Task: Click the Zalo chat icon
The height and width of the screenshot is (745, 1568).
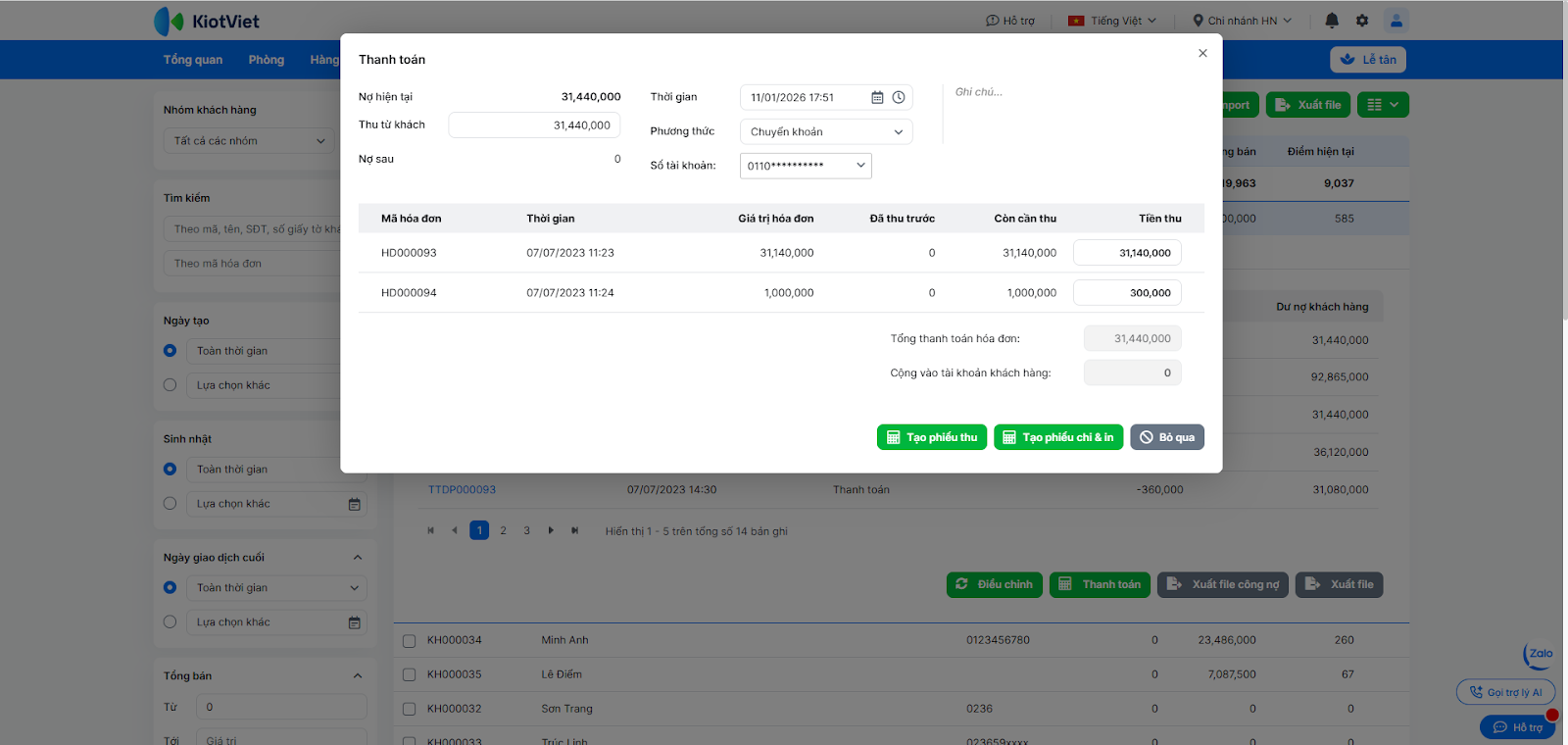Action: pyautogui.click(x=1540, y=654)
